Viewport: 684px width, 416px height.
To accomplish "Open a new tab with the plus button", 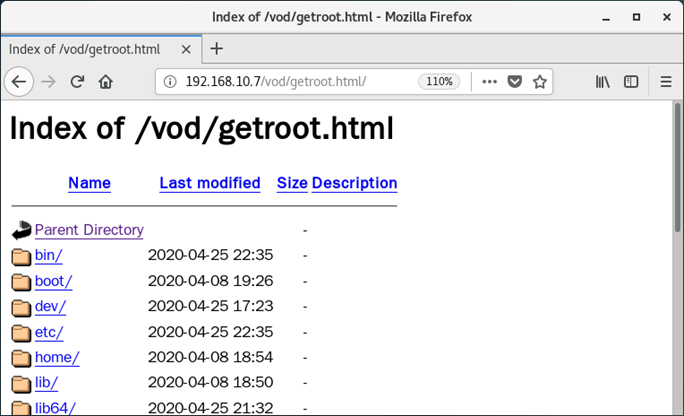I will [x=217, y=49].
